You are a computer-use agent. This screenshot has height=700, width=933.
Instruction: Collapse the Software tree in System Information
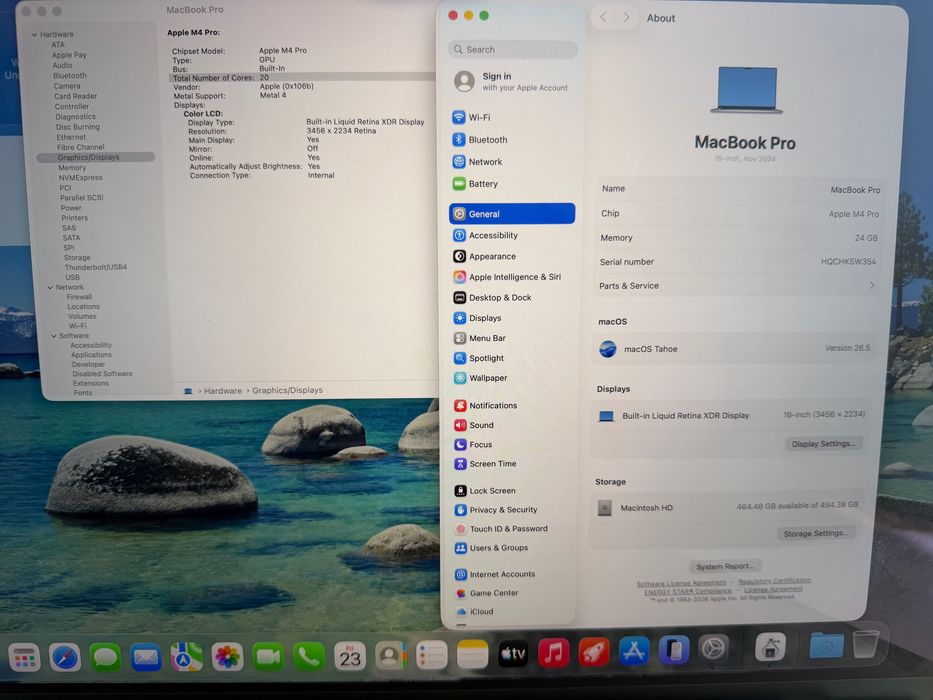click(x=54, y=336)
